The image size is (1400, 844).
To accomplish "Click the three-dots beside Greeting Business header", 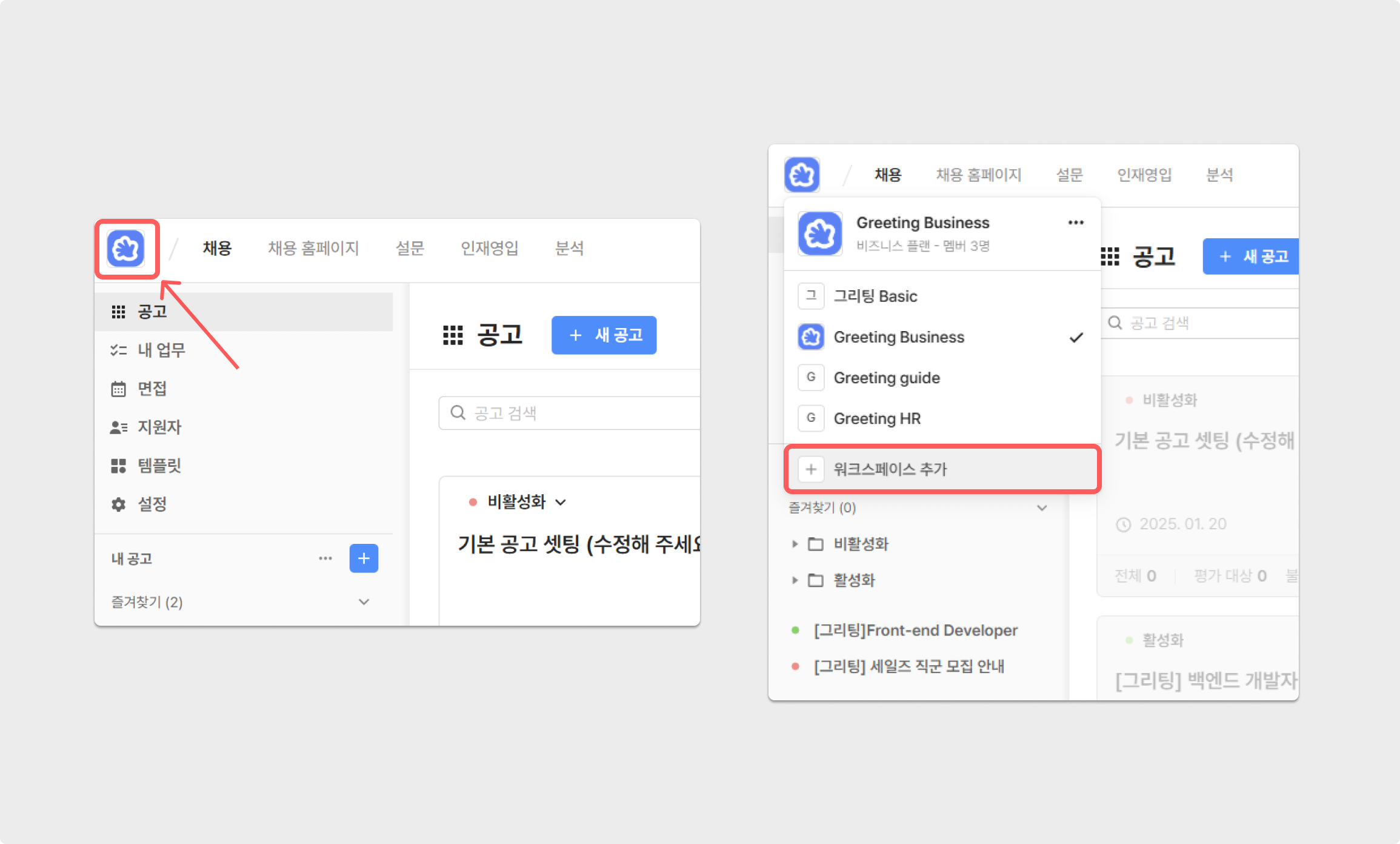I will [x=1076, y=223].
